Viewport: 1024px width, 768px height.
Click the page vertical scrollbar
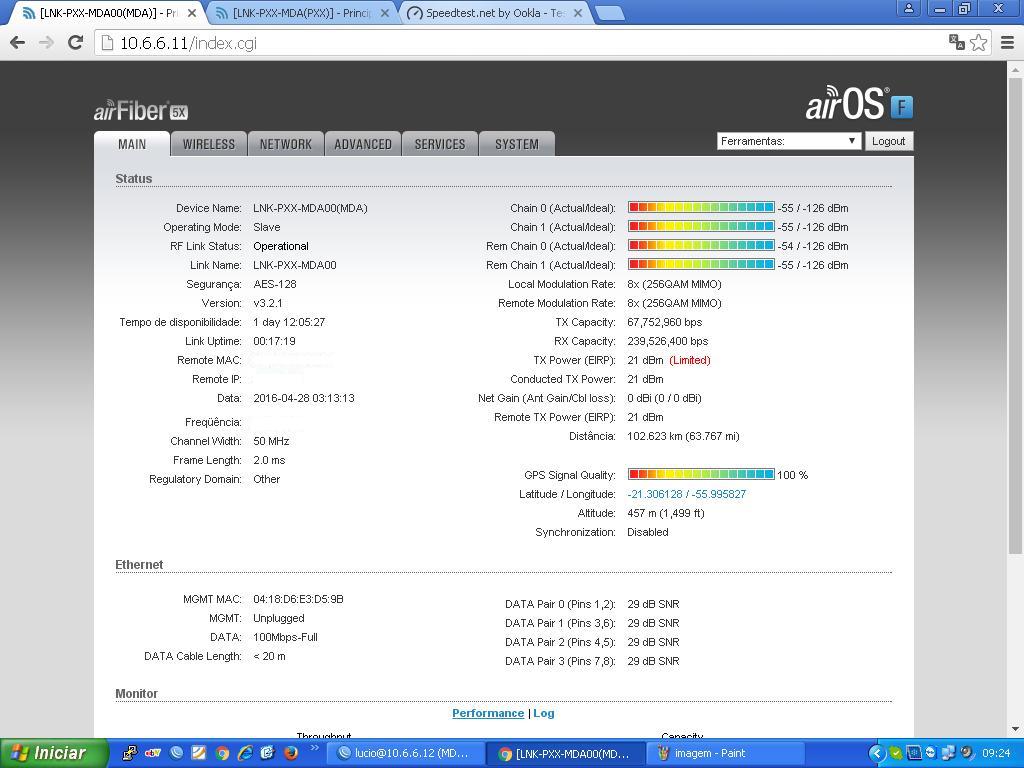point(1016,317)
